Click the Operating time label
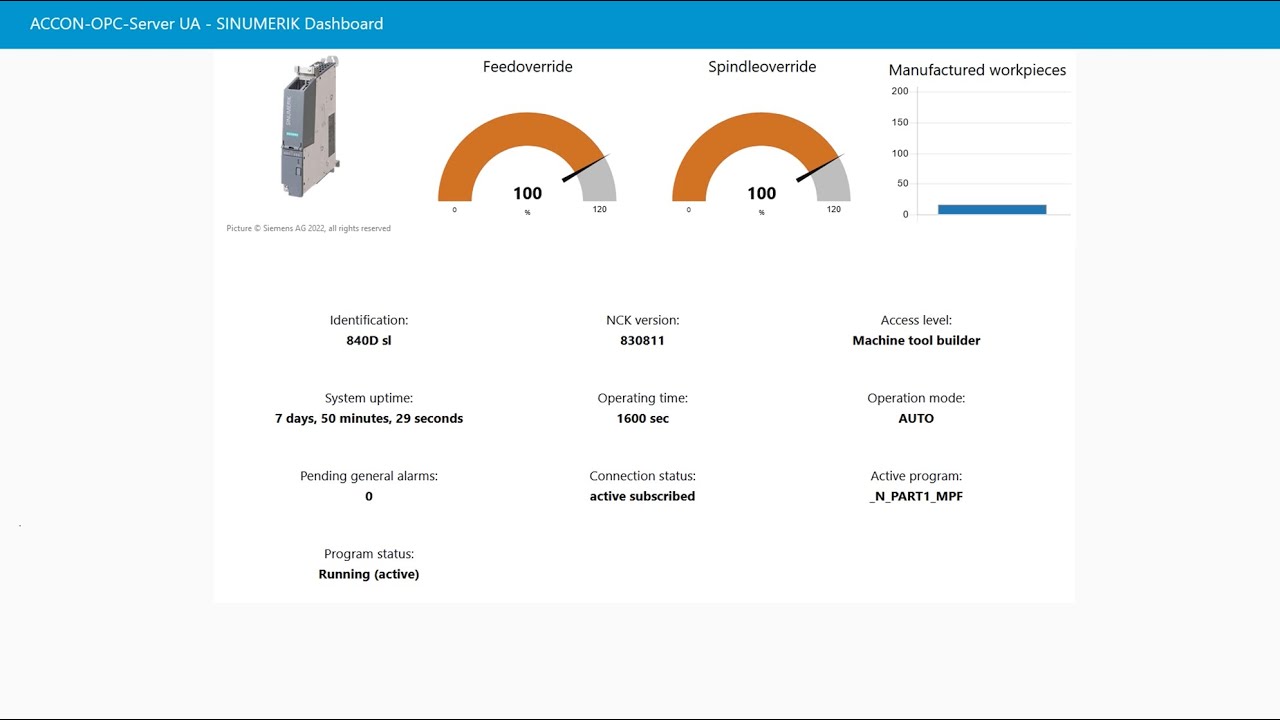 (643, 398)
